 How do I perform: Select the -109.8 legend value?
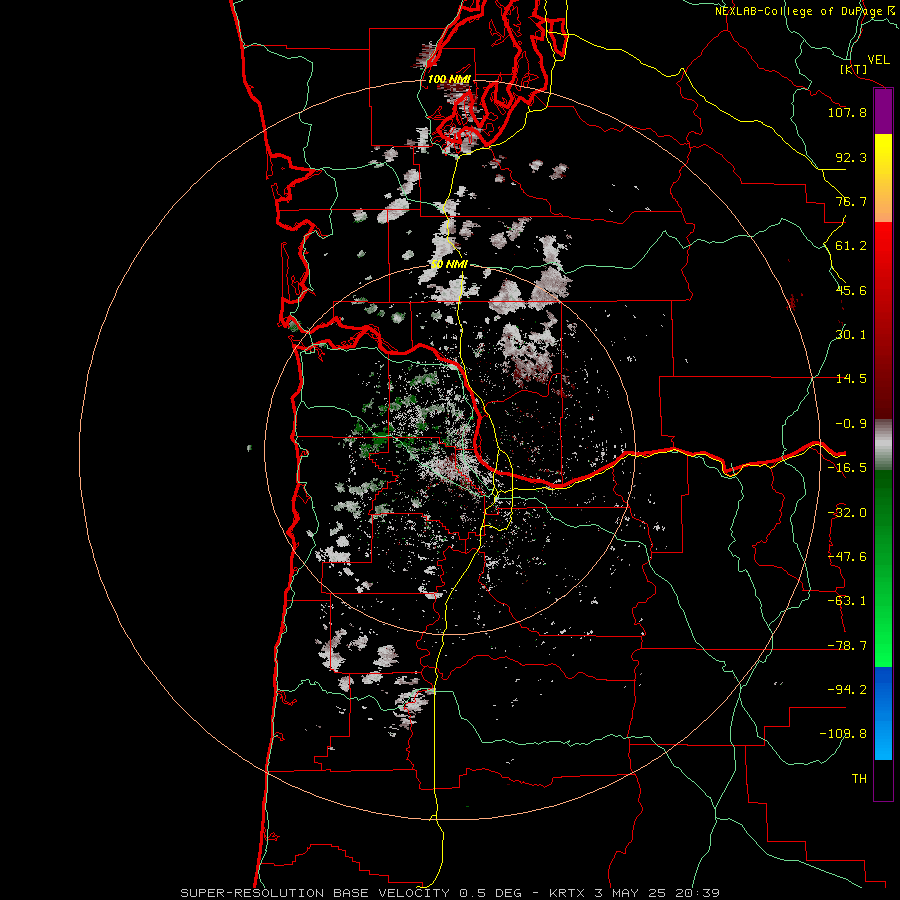(843, 734)
